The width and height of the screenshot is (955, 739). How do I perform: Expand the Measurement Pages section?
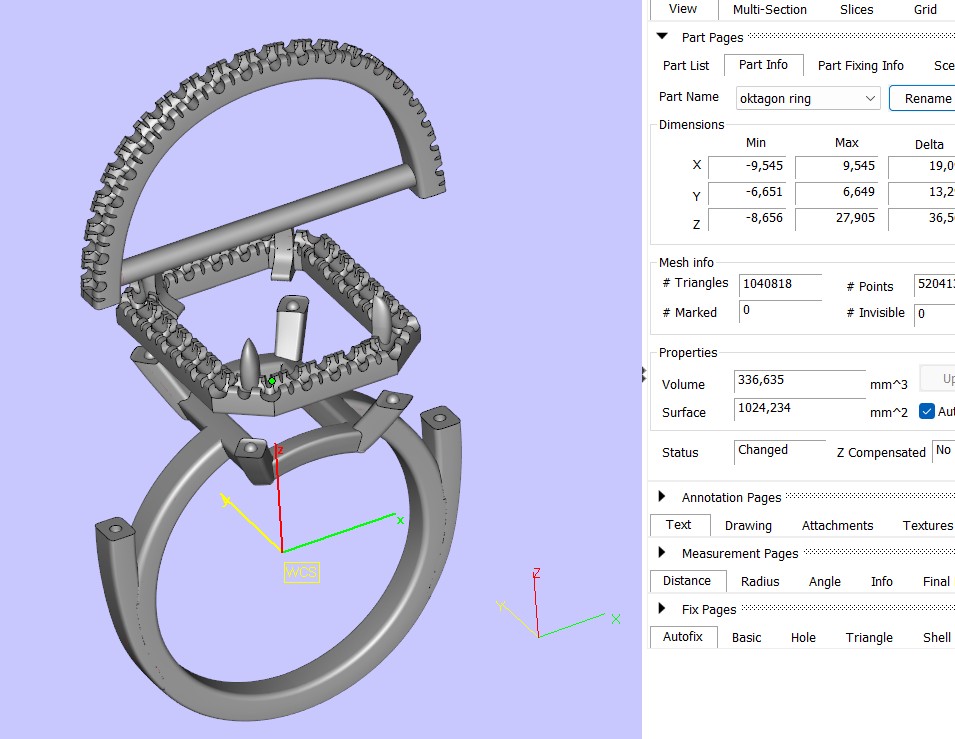coord(662,553)
